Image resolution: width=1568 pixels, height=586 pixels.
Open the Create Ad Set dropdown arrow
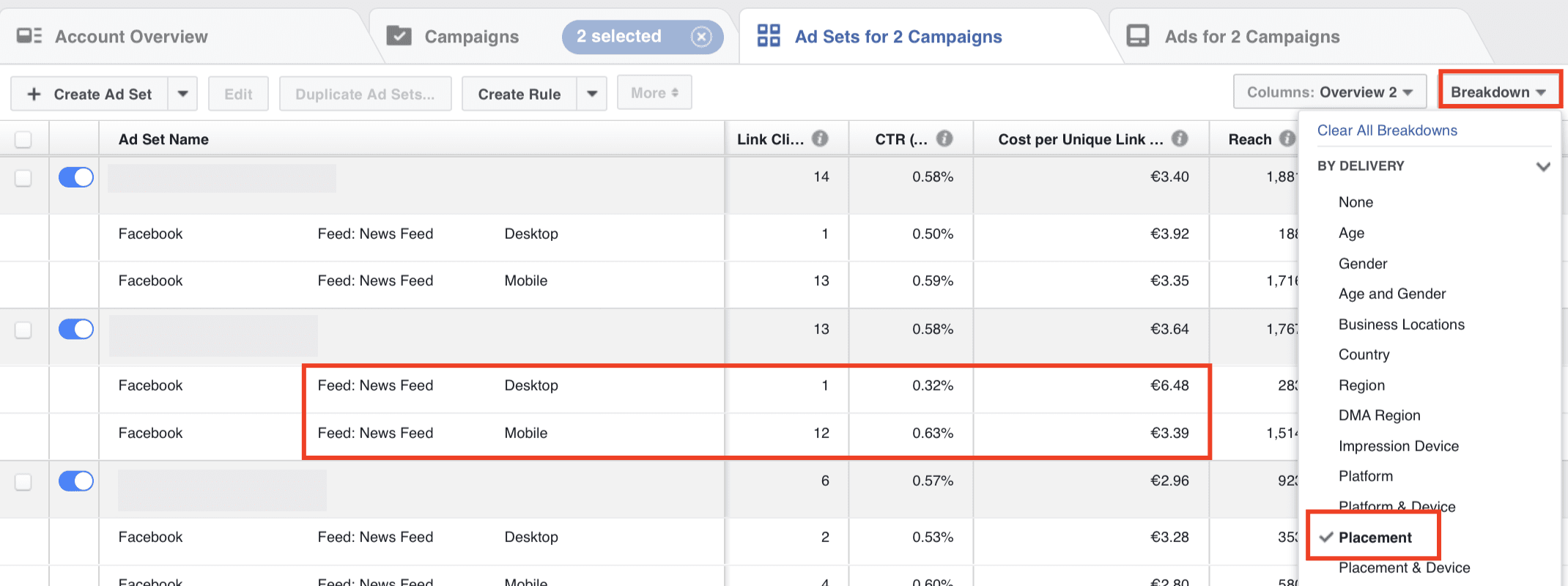tap(183, 94)
